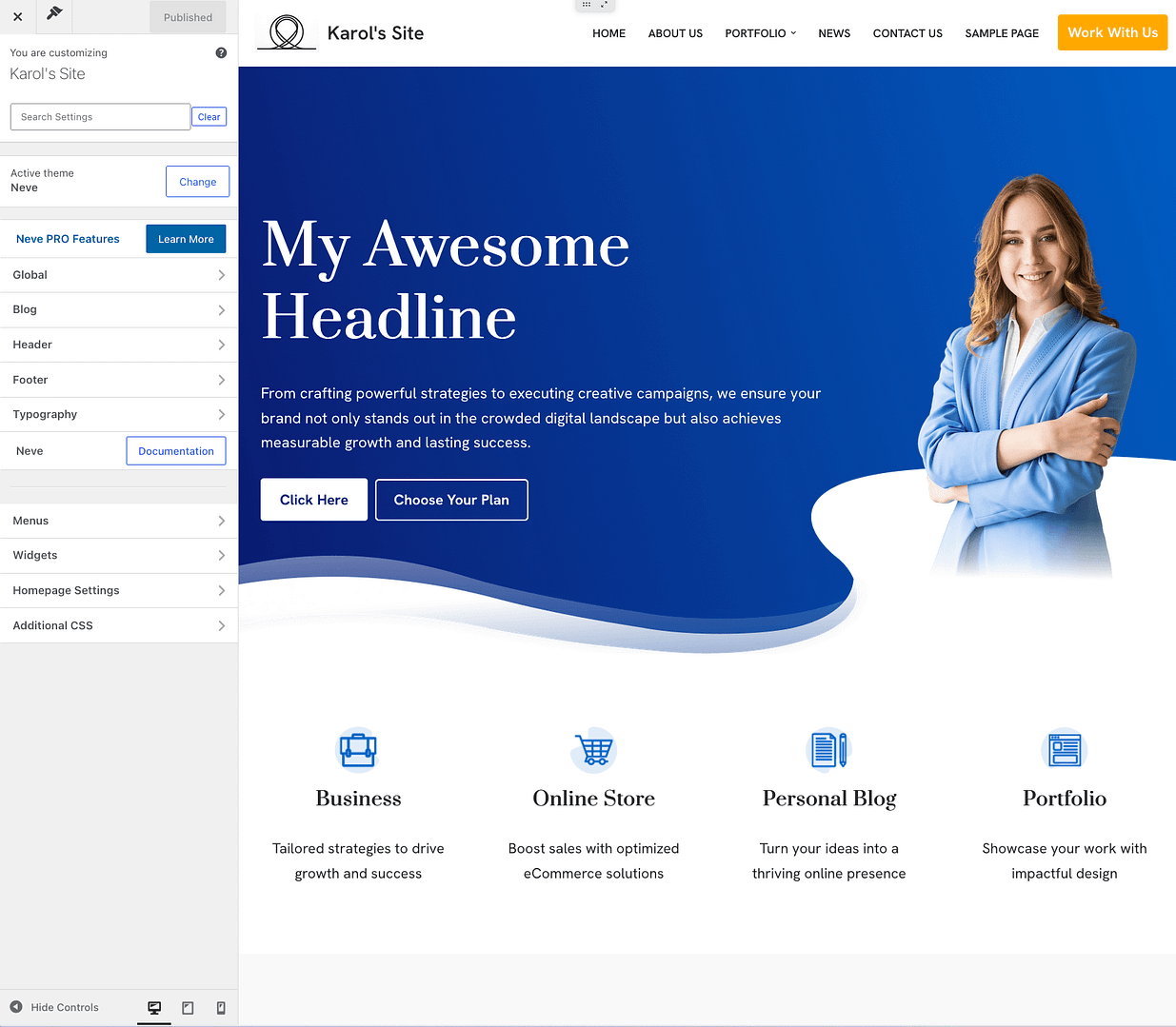Focus the Search Settings input field
Screen dimensions: 1176x1027
click(100, 117)
